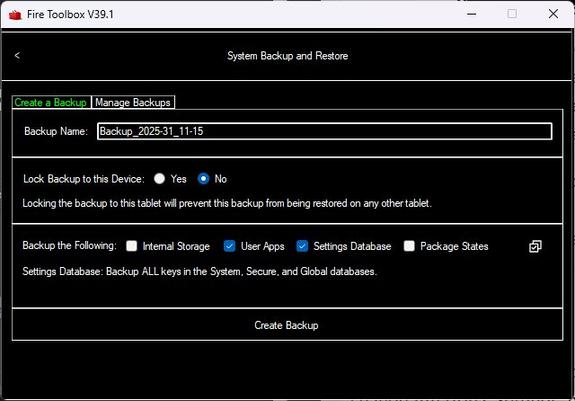
Task: Click the Fire Toolbox app icon
Action: [x=15, y=15]
